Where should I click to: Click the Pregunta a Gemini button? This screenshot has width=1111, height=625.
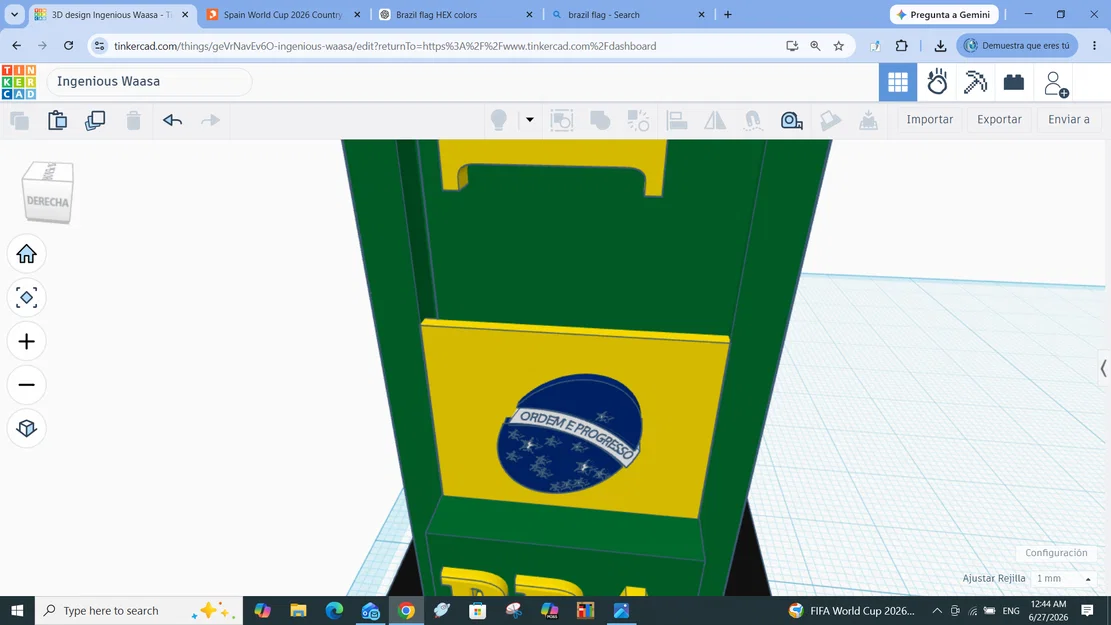pos(944,14)
